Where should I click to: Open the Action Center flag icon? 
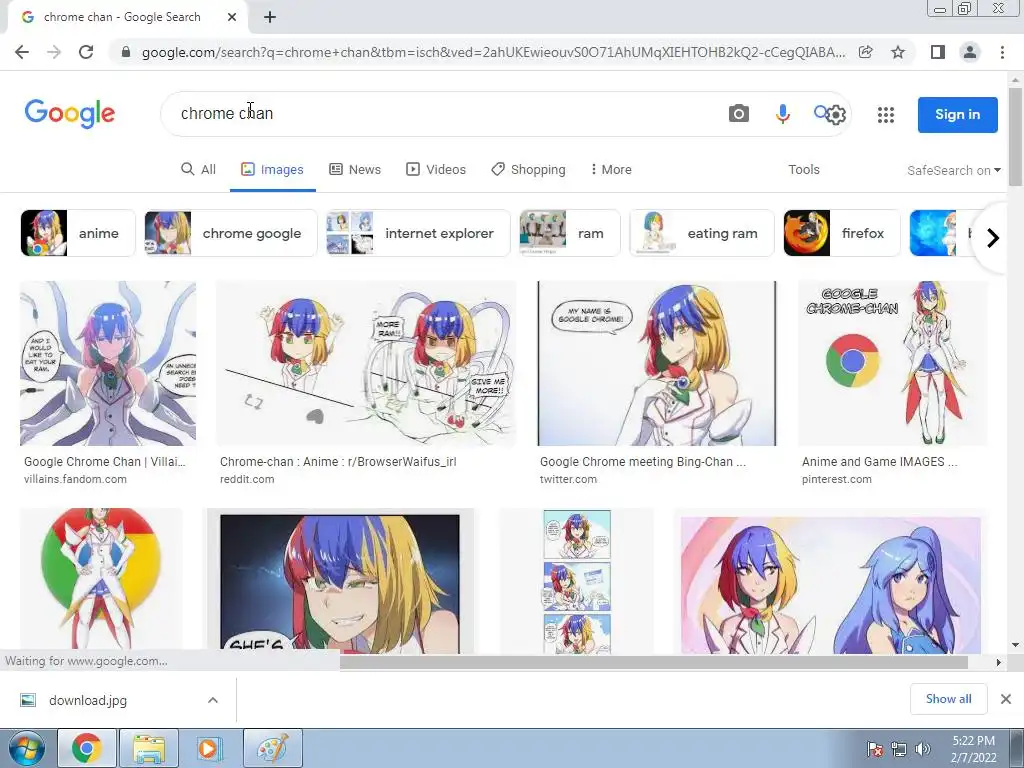coord(874,749)
